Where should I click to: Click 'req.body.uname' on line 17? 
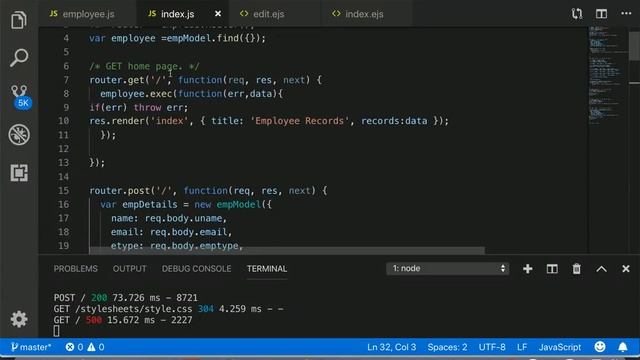[x=183, y=218]
